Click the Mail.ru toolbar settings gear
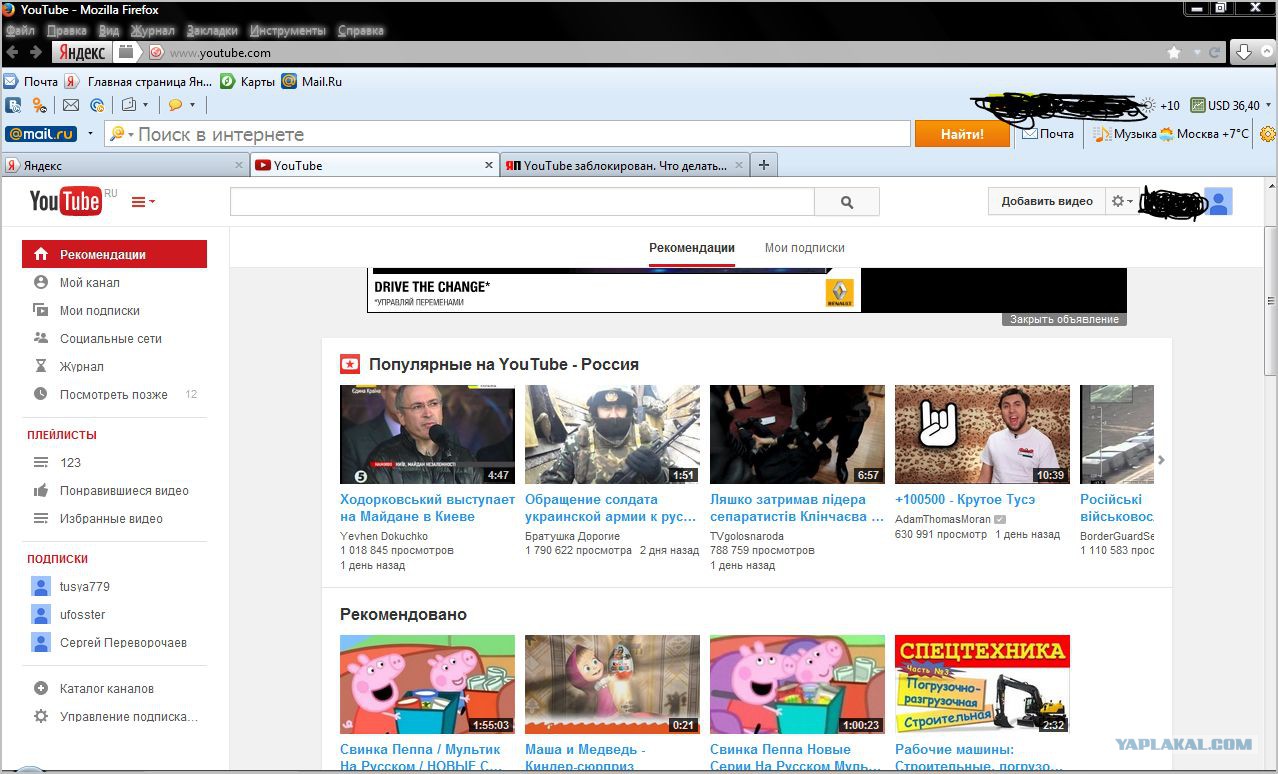 (1268, 134)
